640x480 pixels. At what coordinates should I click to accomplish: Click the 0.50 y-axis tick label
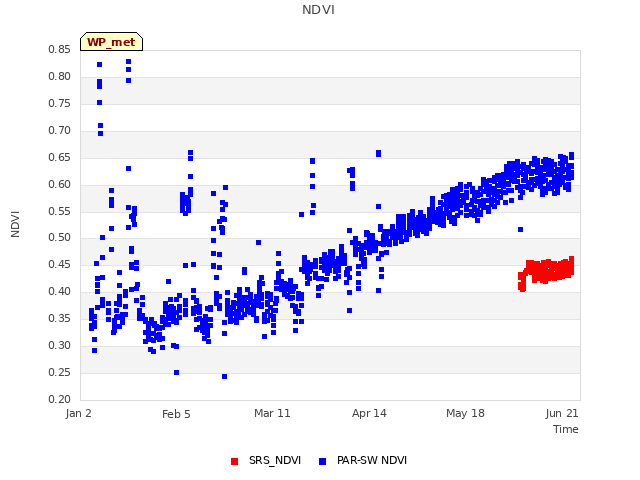(59, 238)
